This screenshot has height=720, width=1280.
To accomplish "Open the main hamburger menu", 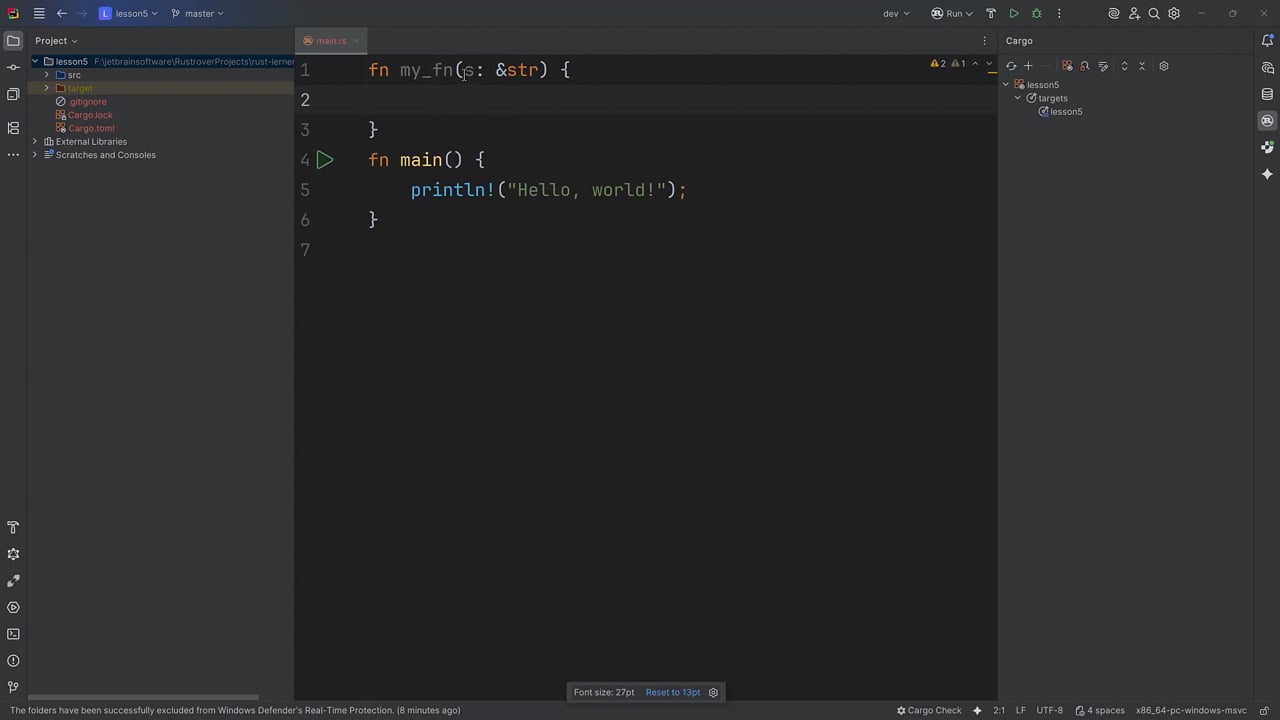I will pyautogui.click(x=38, y=13).
